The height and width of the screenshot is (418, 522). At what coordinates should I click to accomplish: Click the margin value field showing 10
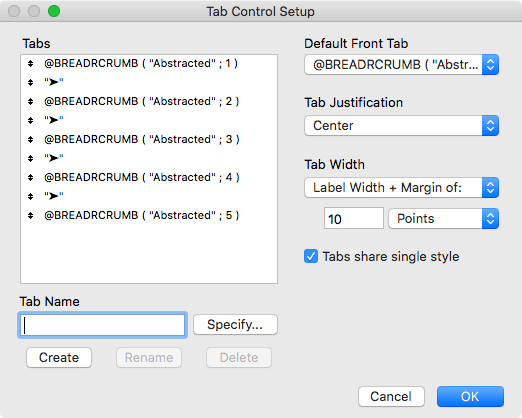[x=354, y=219]
